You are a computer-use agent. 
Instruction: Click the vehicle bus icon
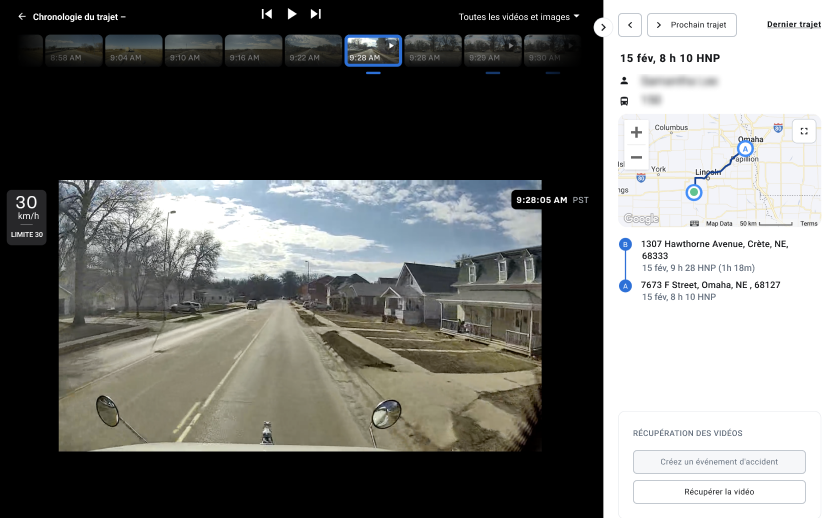[x=624, y=101]
